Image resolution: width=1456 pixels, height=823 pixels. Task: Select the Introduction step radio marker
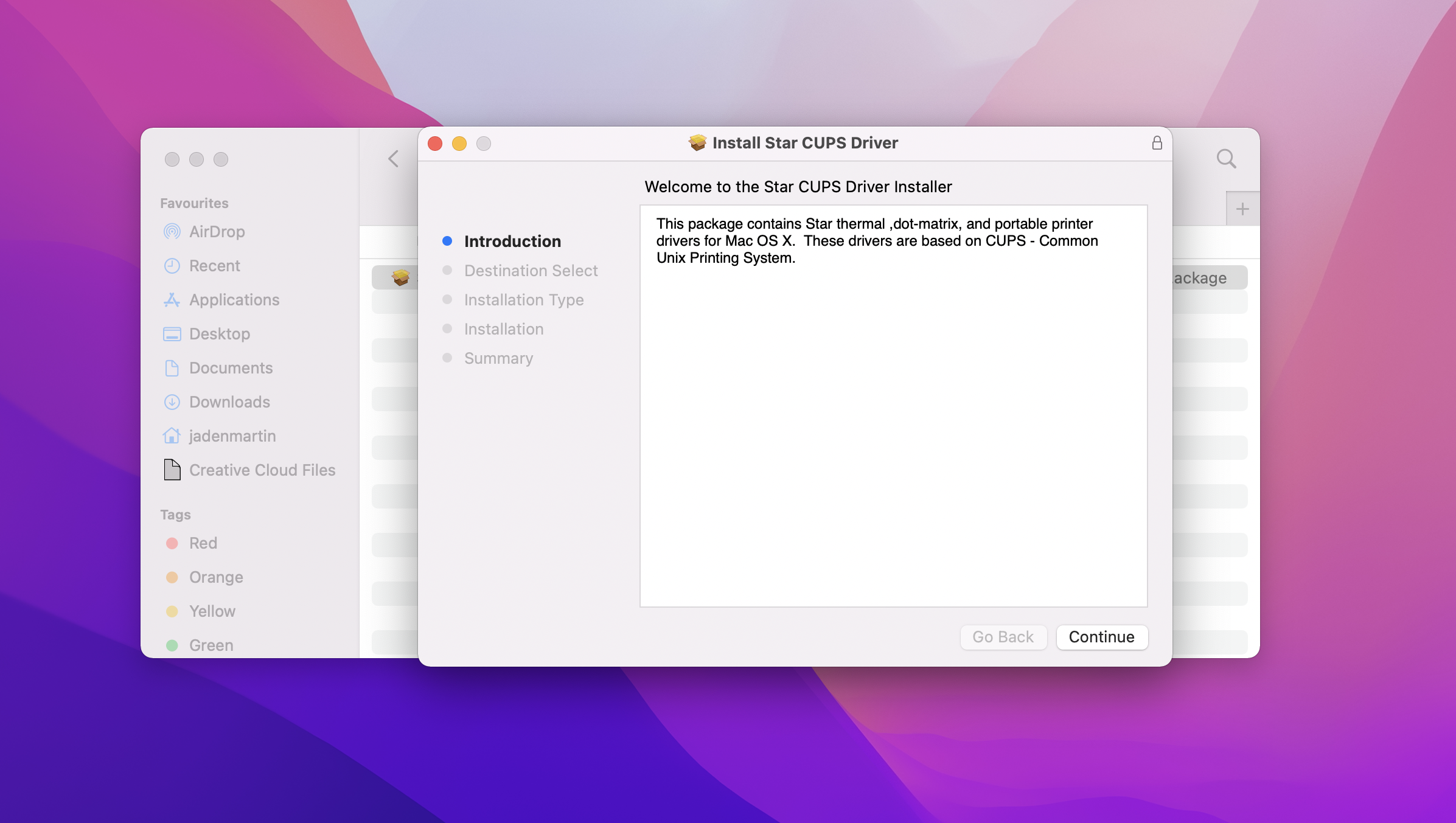[448, 241]
